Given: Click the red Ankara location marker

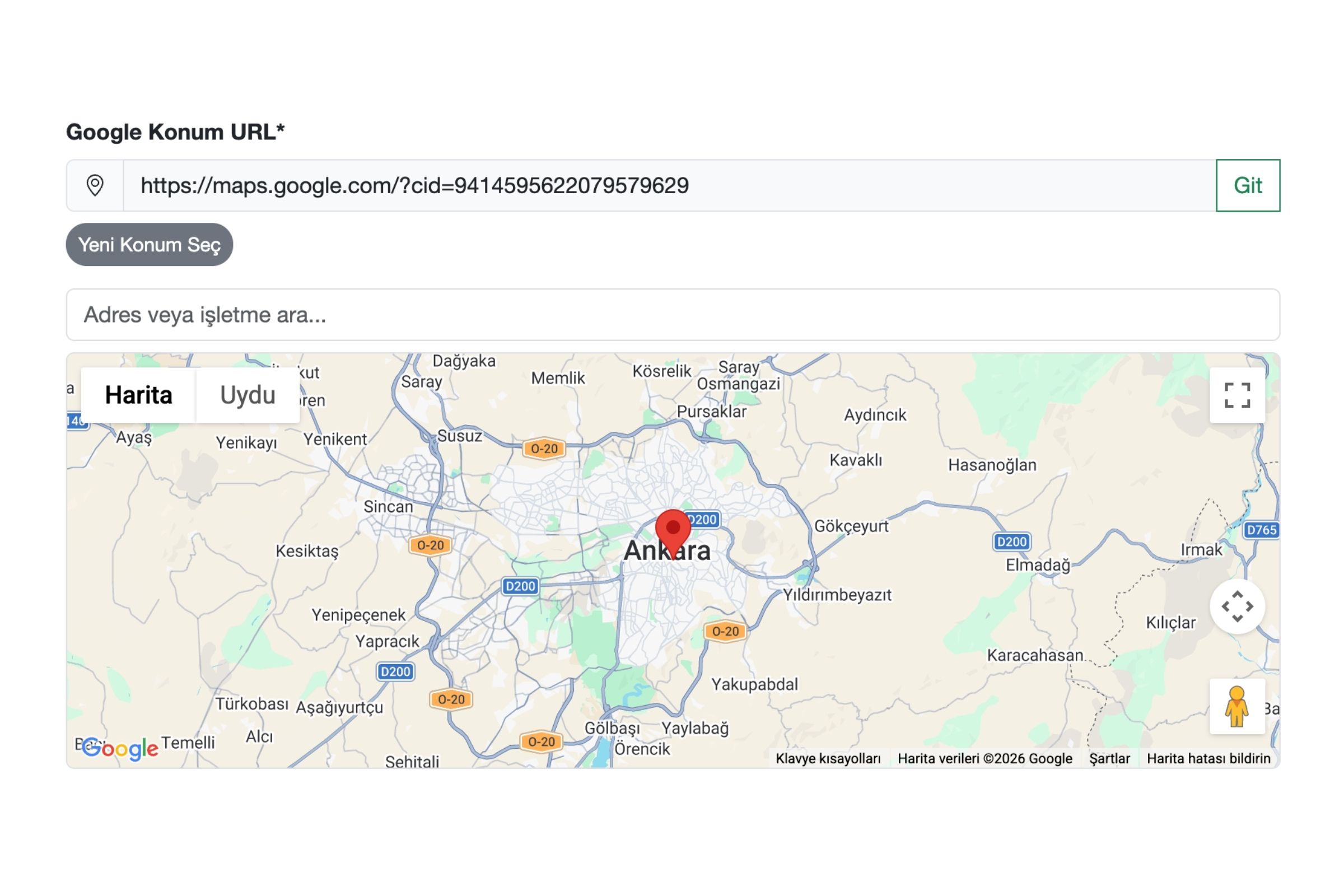Looking at the screenshot, I should pyautogui.click(x=673, y=529).
